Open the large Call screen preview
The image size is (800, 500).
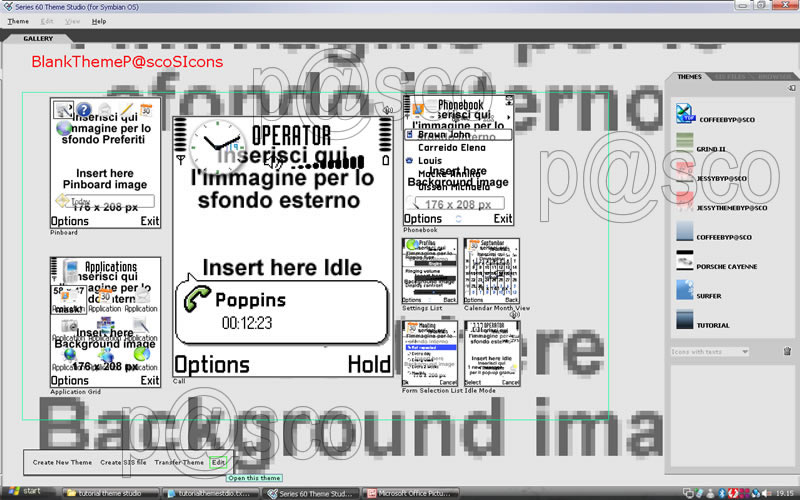[x=283, y=246]
